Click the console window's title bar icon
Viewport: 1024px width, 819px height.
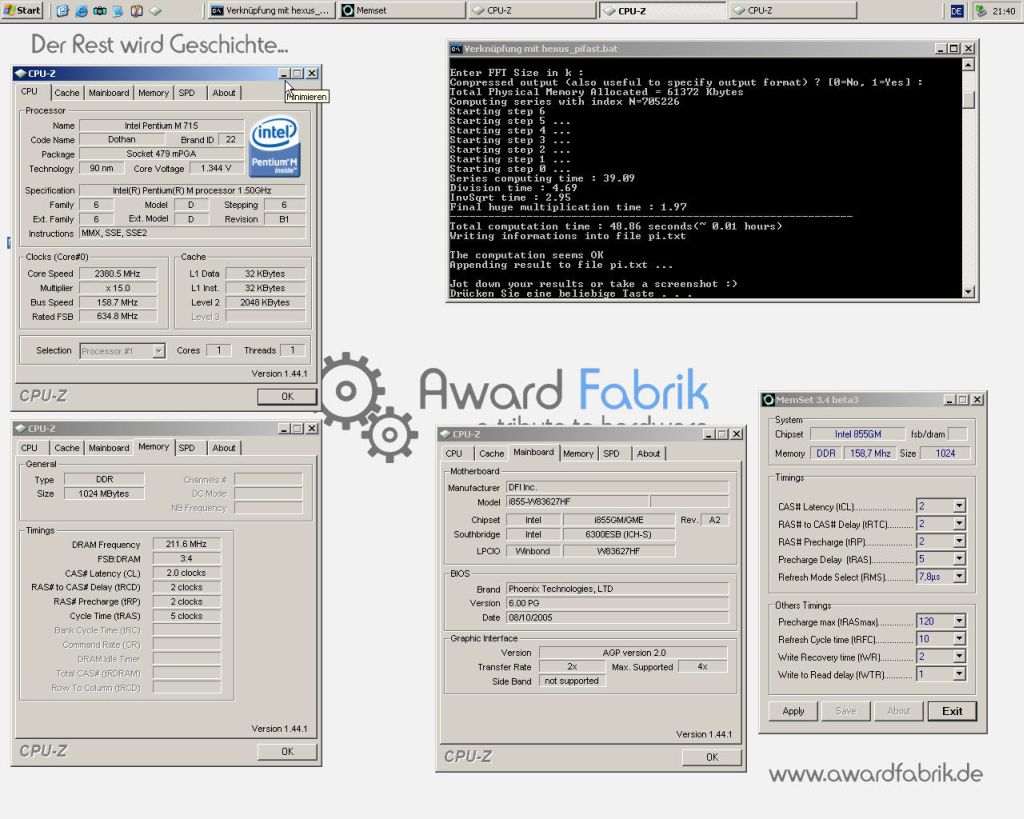(x=456, y=49)
